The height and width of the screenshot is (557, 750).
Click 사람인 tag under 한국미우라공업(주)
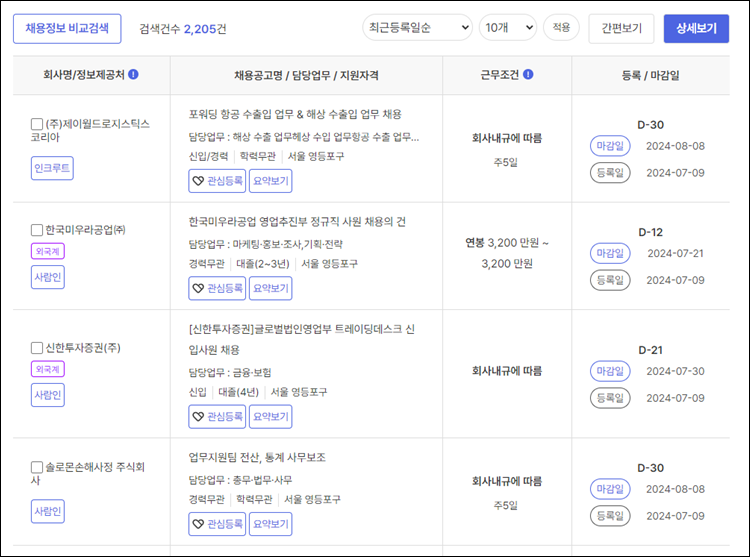48,277
